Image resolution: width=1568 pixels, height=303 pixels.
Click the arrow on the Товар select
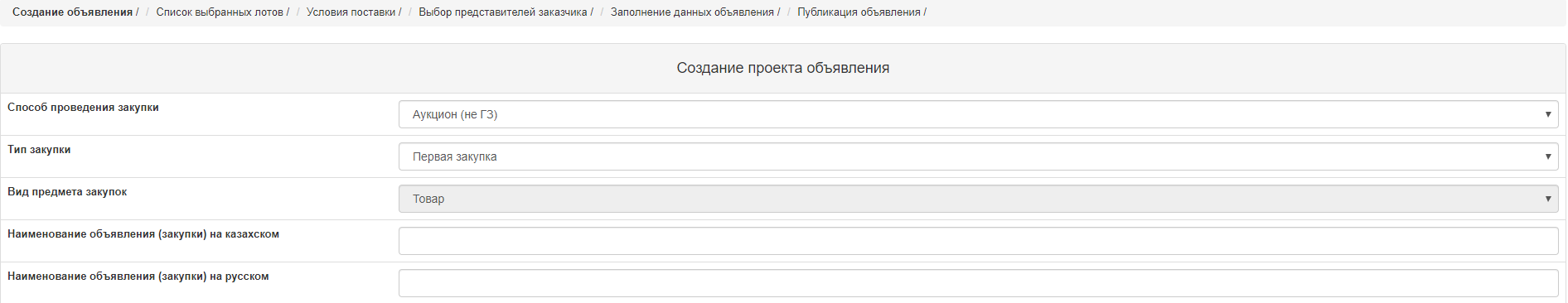tap(1547, 199)
